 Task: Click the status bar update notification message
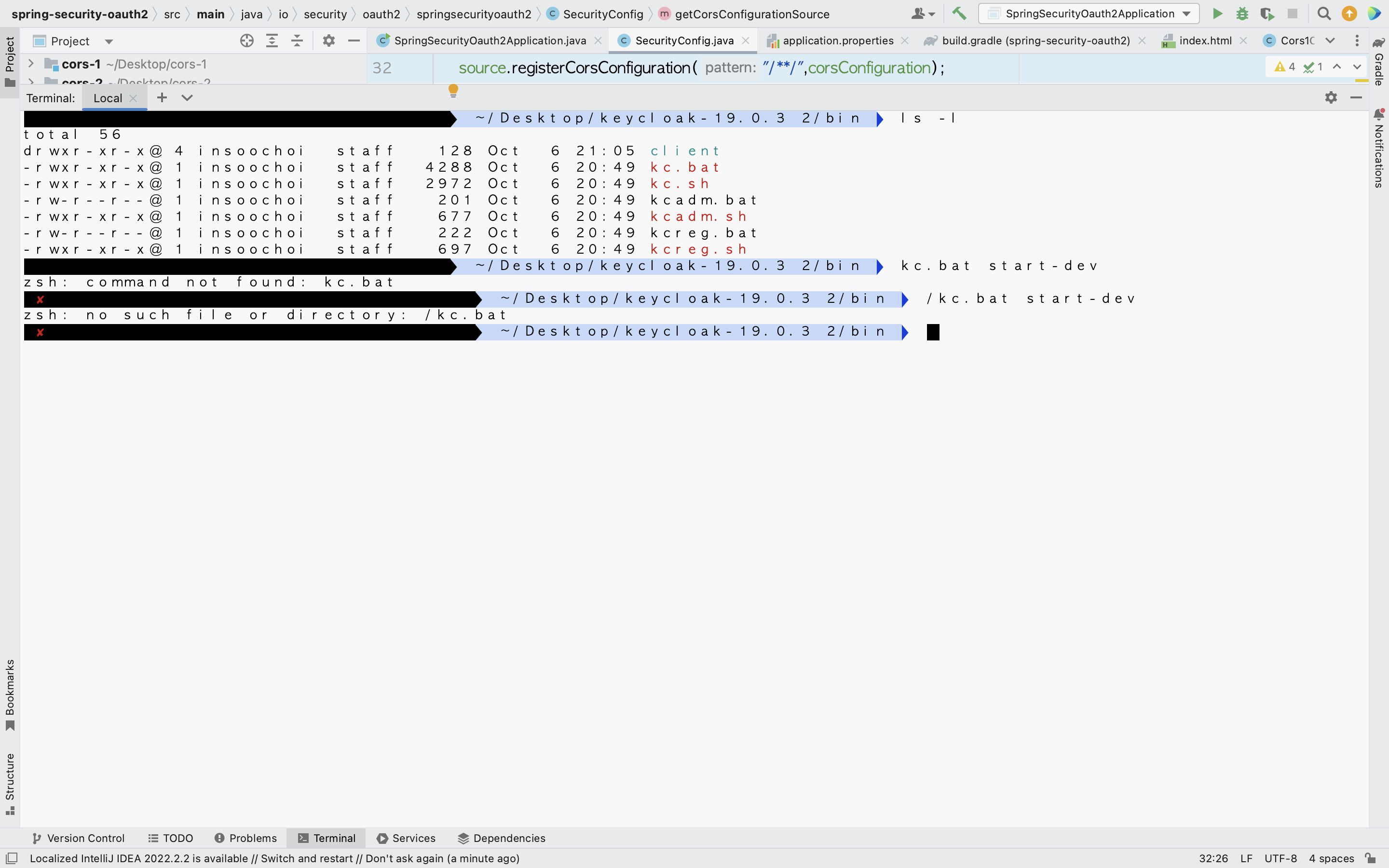(274, 858)
